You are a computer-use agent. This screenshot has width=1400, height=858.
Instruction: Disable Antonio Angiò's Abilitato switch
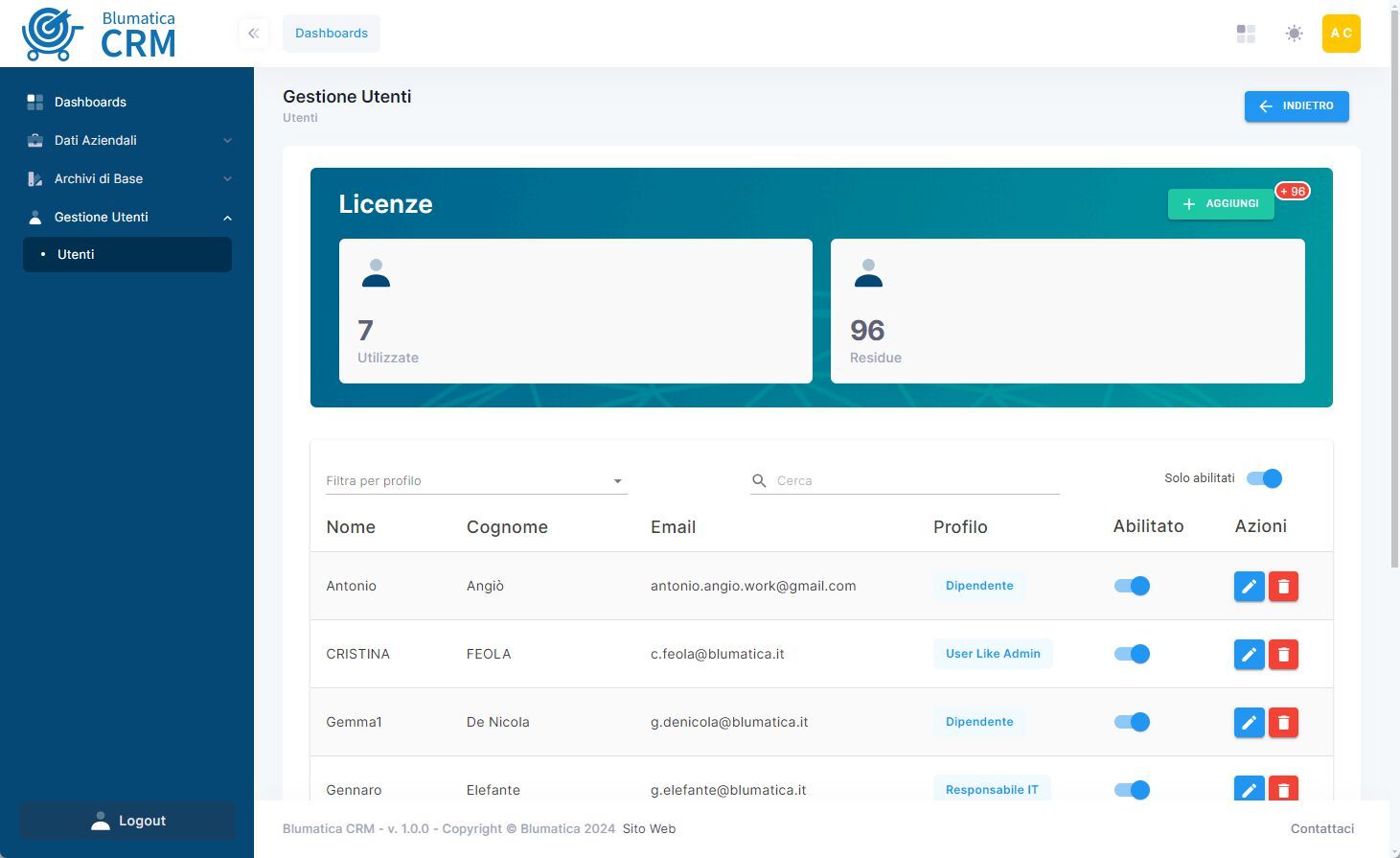(x=1132, y=587)
